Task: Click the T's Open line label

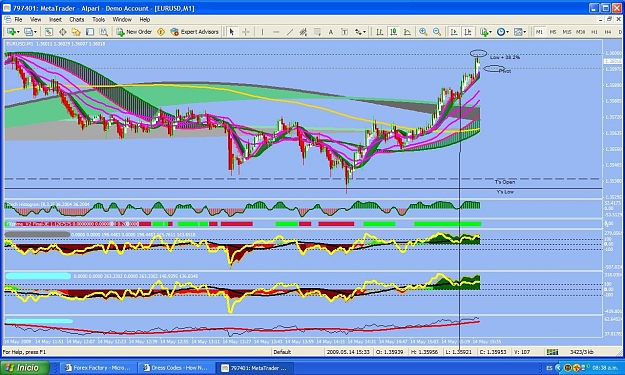Action: pyautogui.click(x=505, y=182)
